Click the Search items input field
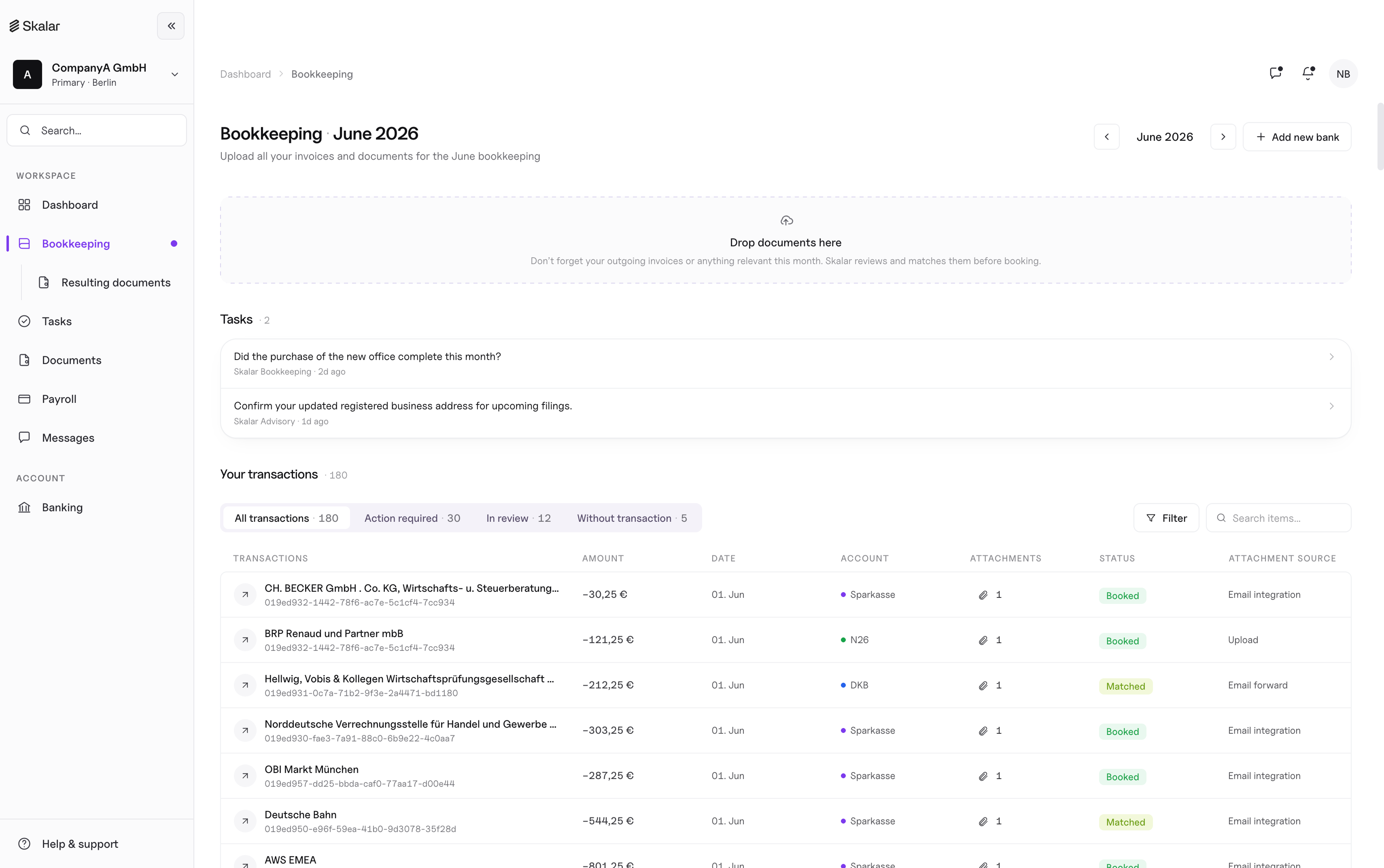The height and width of the screenshot is (868, 1384). (x=1279, y=519)
